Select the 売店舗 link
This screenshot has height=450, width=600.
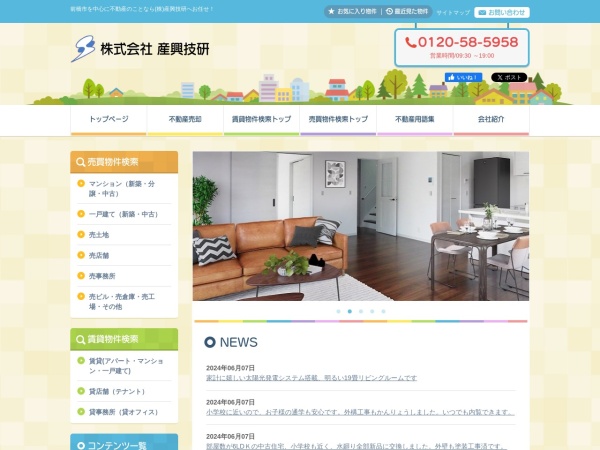99,256
